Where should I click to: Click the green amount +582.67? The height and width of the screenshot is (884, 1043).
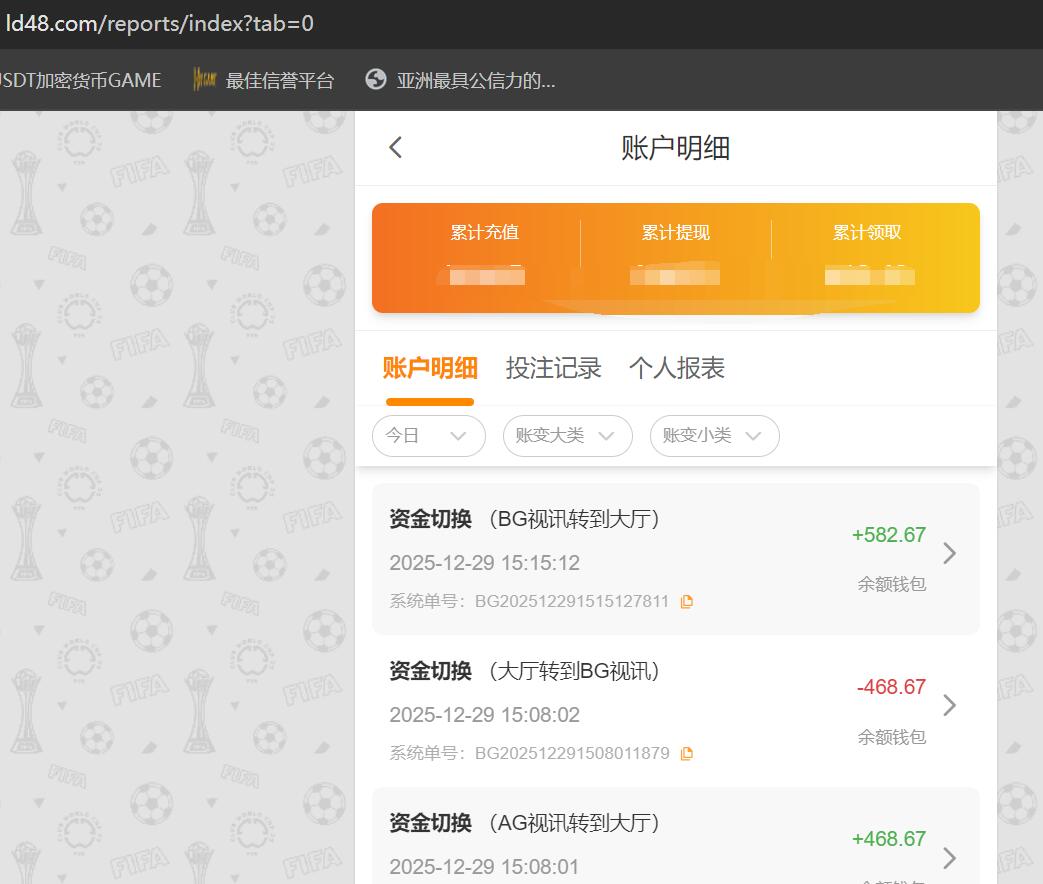(x=888, y=534)
